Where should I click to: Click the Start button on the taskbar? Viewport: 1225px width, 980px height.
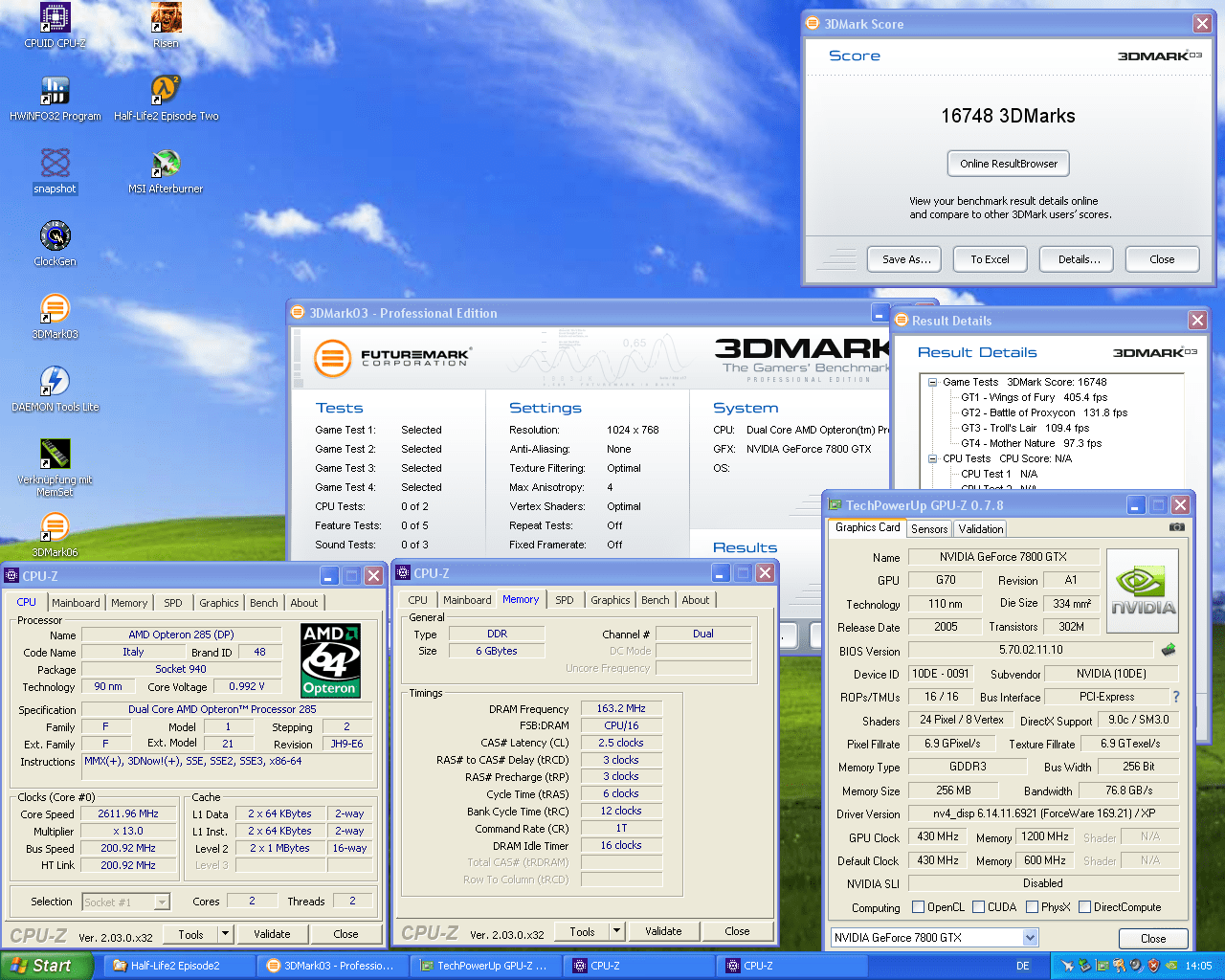click(x=45, y=966)
